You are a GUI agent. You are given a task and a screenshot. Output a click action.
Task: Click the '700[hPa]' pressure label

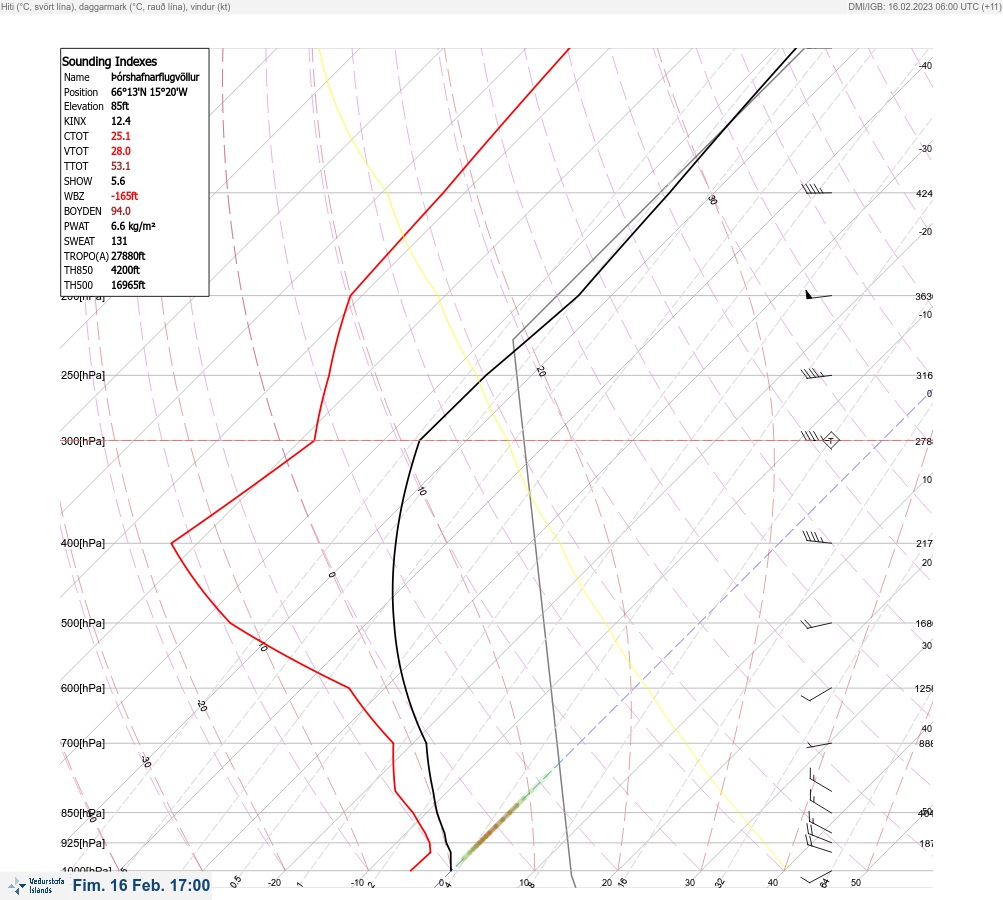point(83,743)
